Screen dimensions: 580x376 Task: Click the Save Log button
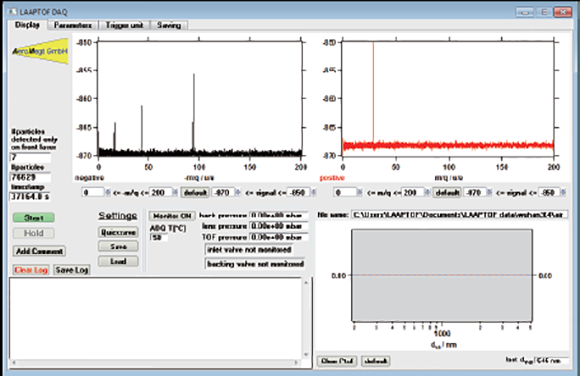(x=72, y=270)
